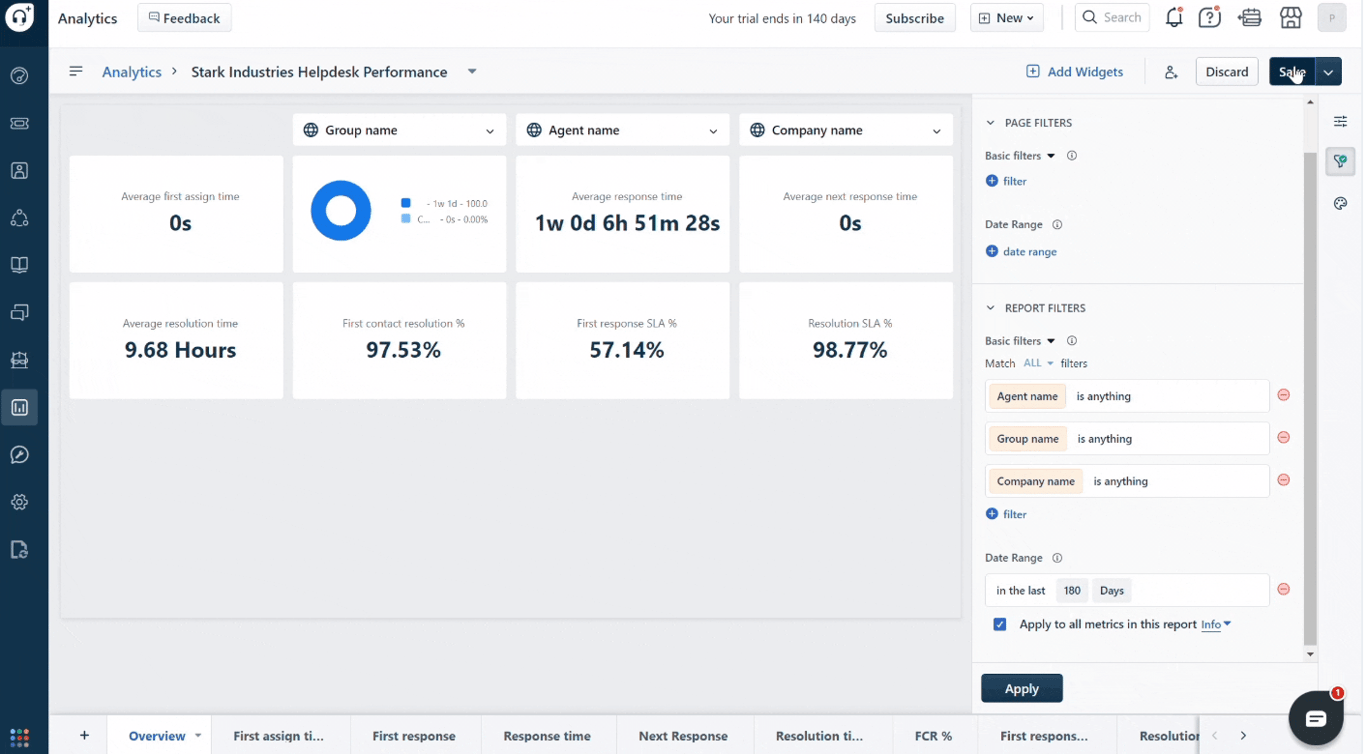The height and width of the screenshot is (754, 1366).
Task: Open the Agent name dropdown
Action: coord(623,130)
